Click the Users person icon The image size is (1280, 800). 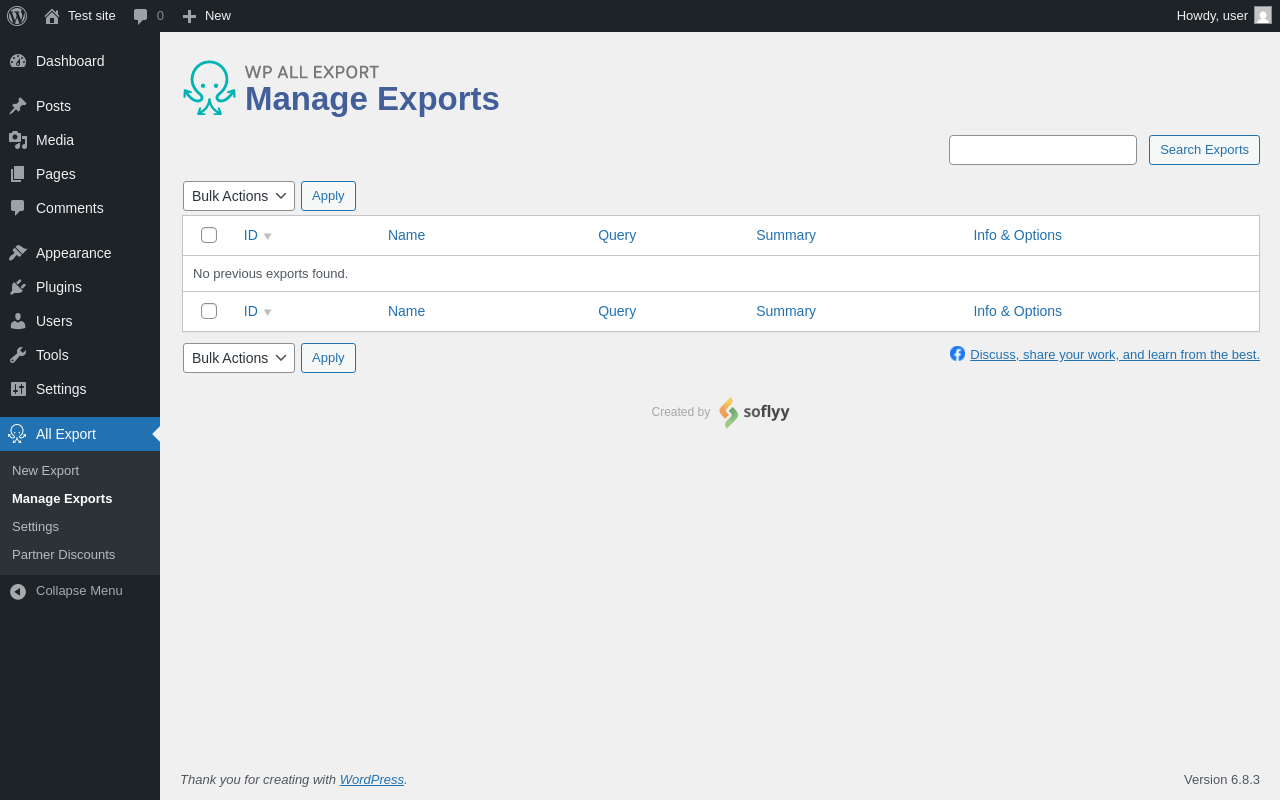coord(18,321)
